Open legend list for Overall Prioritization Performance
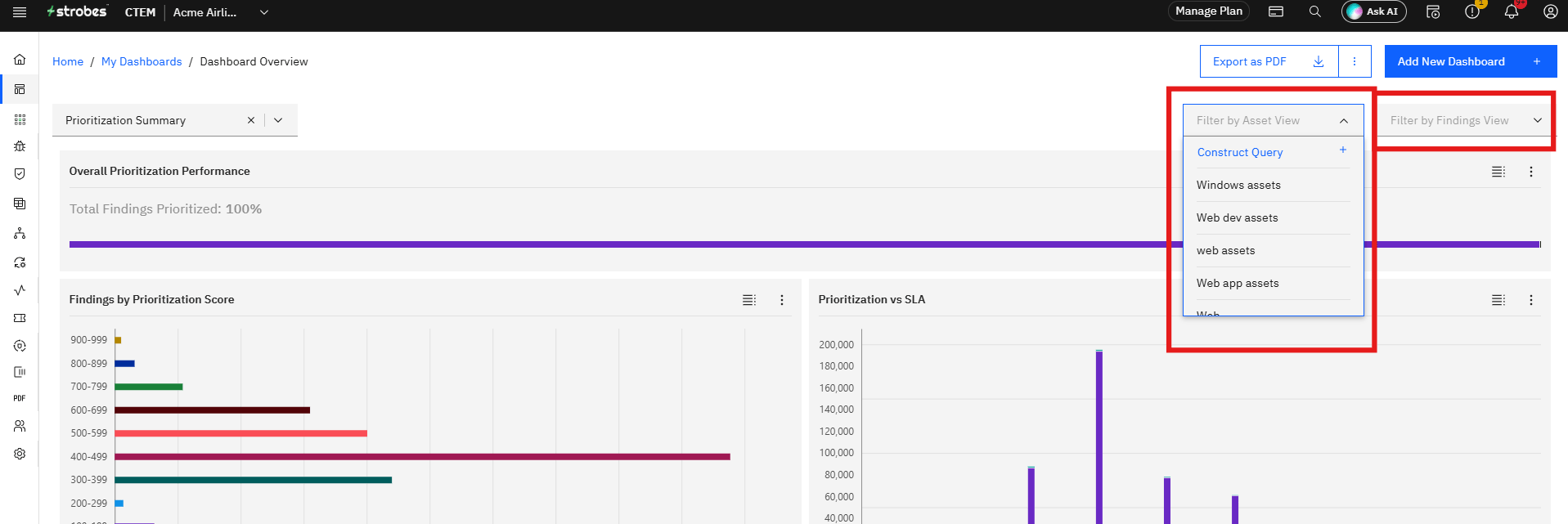Viewport: 1568px width, 524px height. point(1498,172)
